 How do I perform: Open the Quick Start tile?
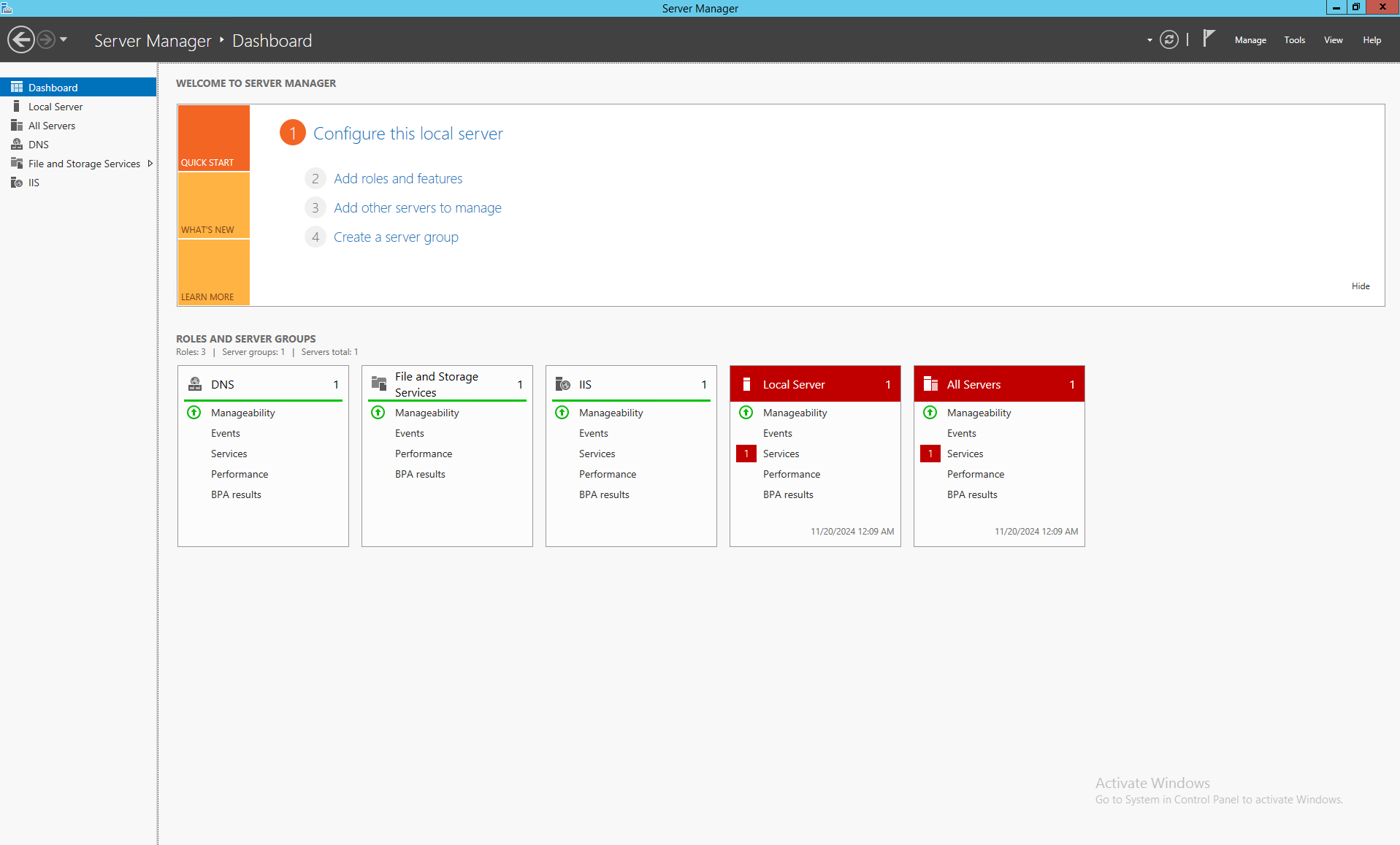click(x=214, y=138)
